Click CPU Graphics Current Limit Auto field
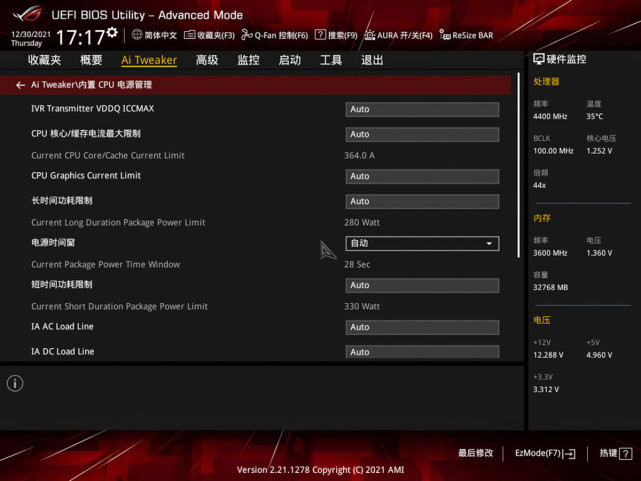641x481 pixels. tap(422, 177)
